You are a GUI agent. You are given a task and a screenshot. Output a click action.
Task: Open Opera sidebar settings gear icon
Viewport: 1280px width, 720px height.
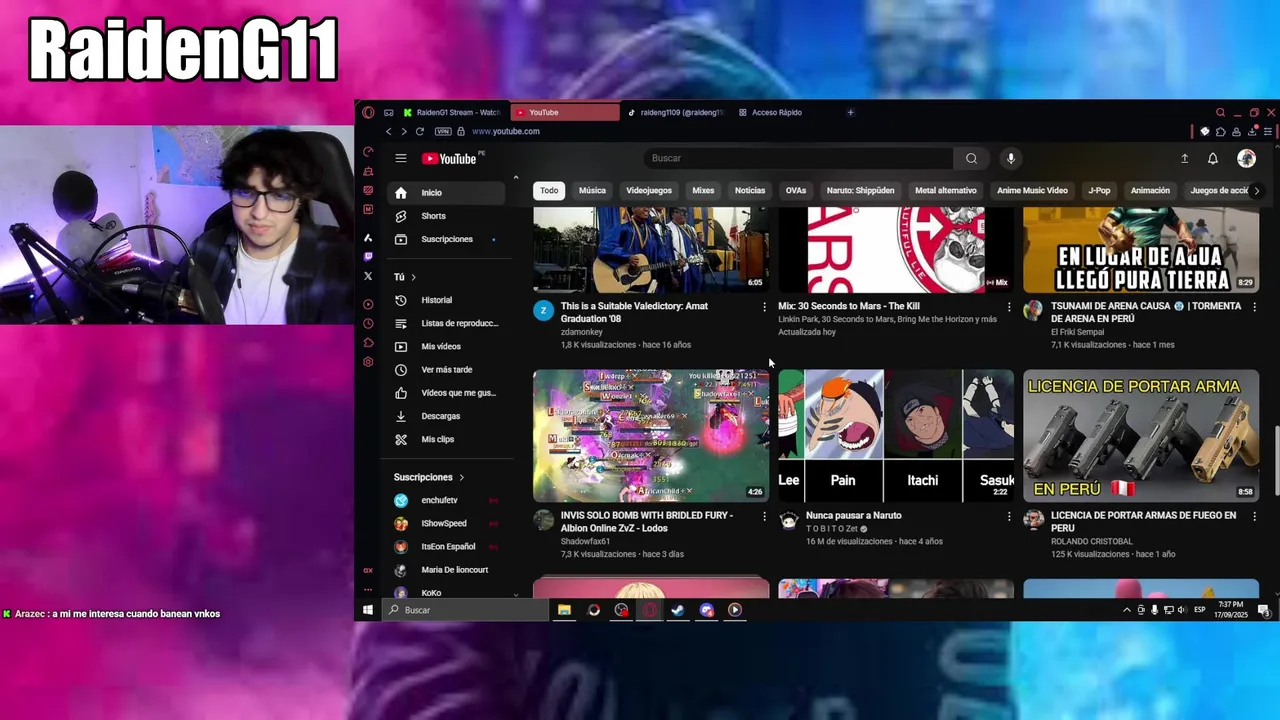[x=368, y=362]
